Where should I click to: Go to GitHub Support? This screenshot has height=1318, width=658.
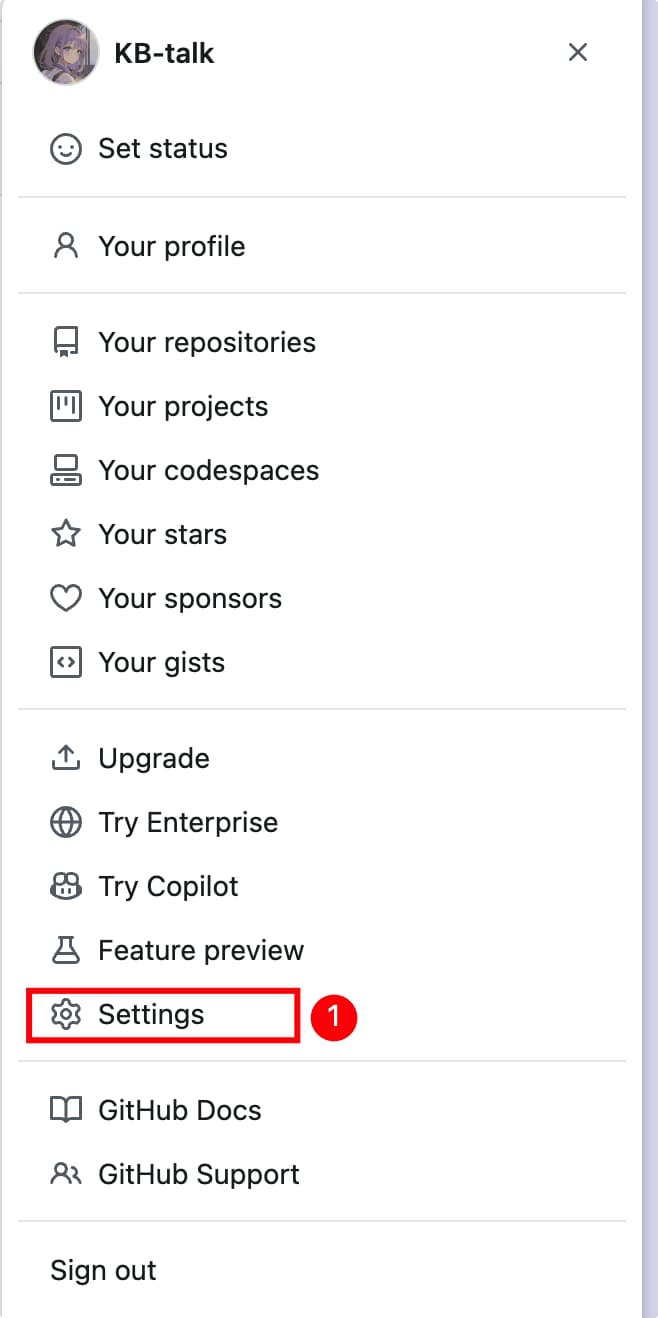[198, 1174]
